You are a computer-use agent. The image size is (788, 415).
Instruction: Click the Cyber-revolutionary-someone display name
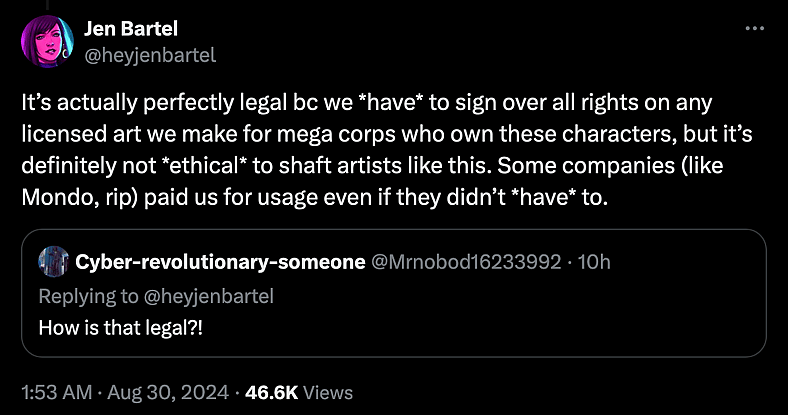220,262
